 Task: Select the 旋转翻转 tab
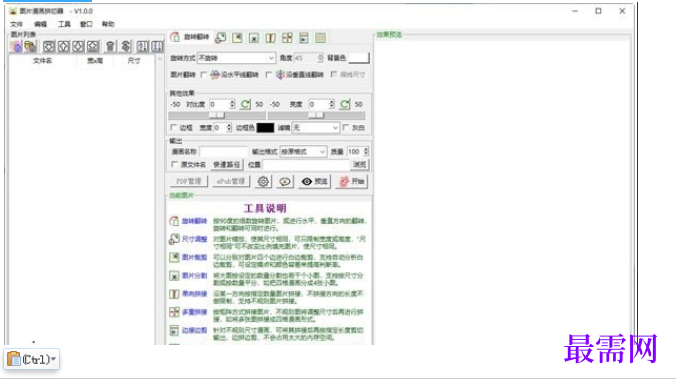(190, 37)
